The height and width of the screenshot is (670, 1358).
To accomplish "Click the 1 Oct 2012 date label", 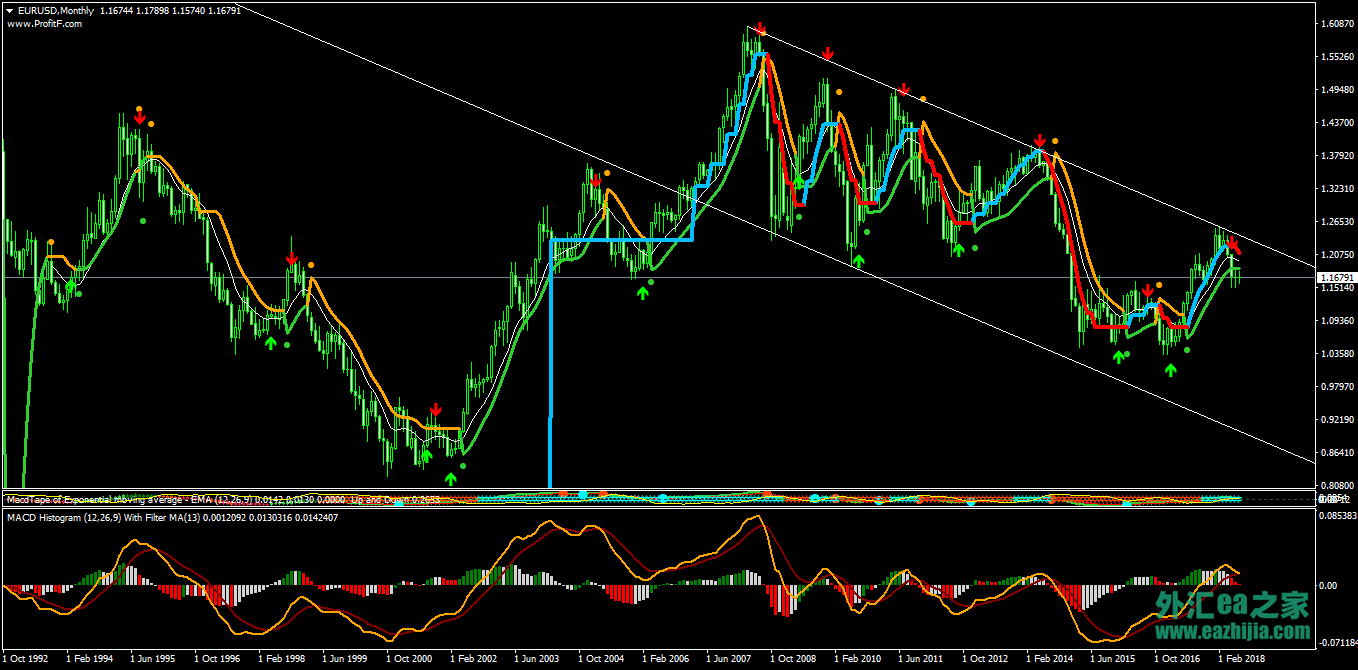I will pos(986,660).
